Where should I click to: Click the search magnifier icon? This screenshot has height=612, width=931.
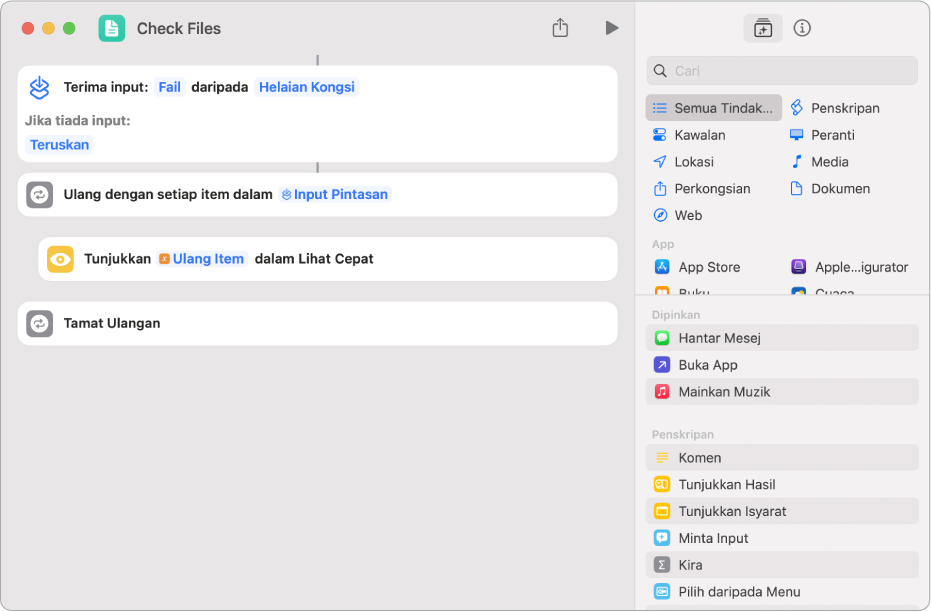[x=660, y=71]
